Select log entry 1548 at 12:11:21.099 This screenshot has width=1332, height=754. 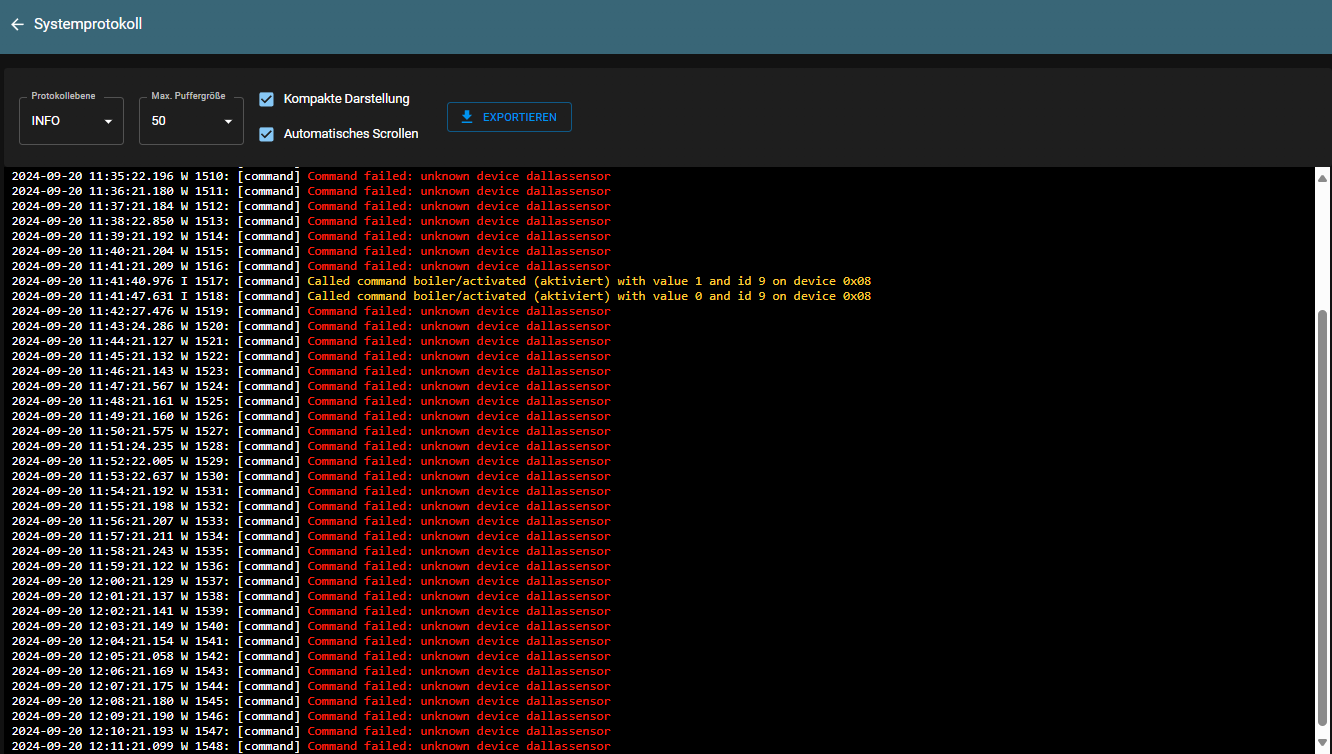(x=311, y=746)
